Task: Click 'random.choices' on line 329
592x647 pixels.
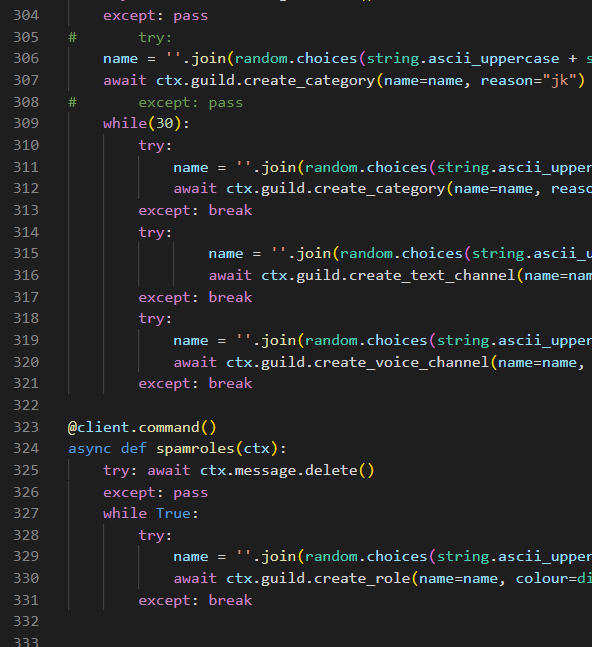Action: pos(366,557)
